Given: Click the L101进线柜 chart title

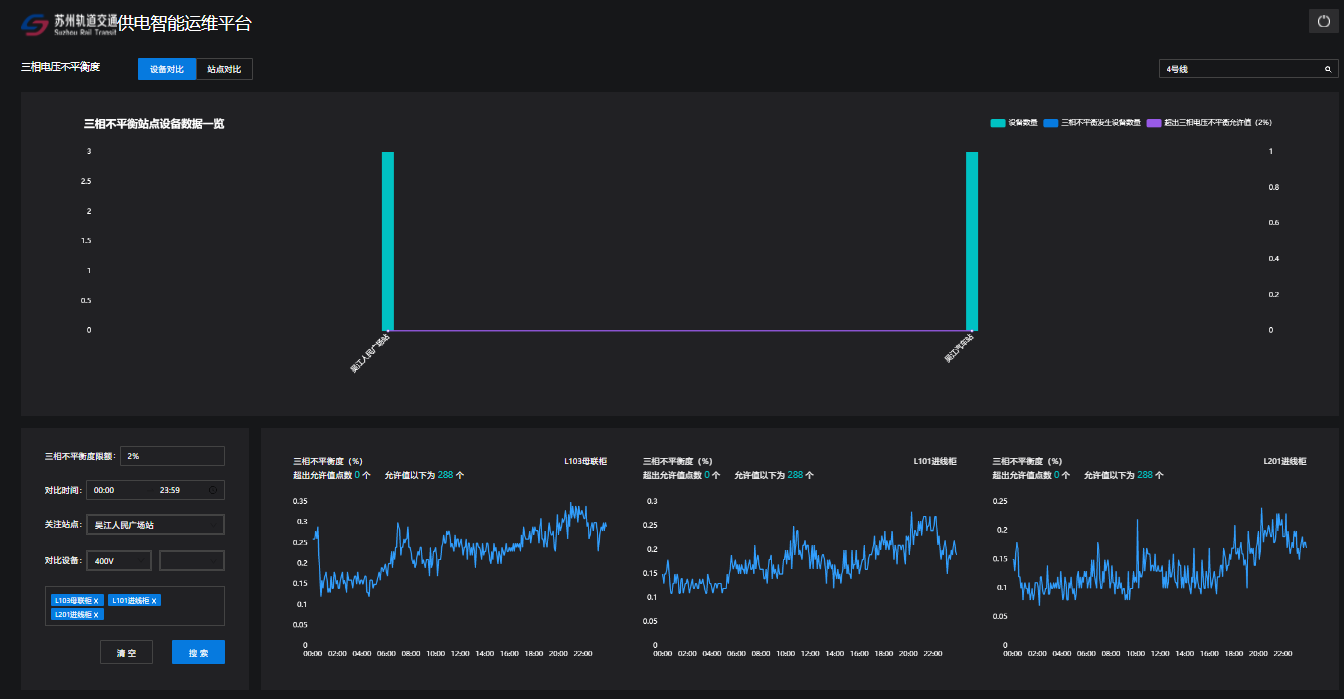Looking at the screenshot, I should (x=936, y=461).
